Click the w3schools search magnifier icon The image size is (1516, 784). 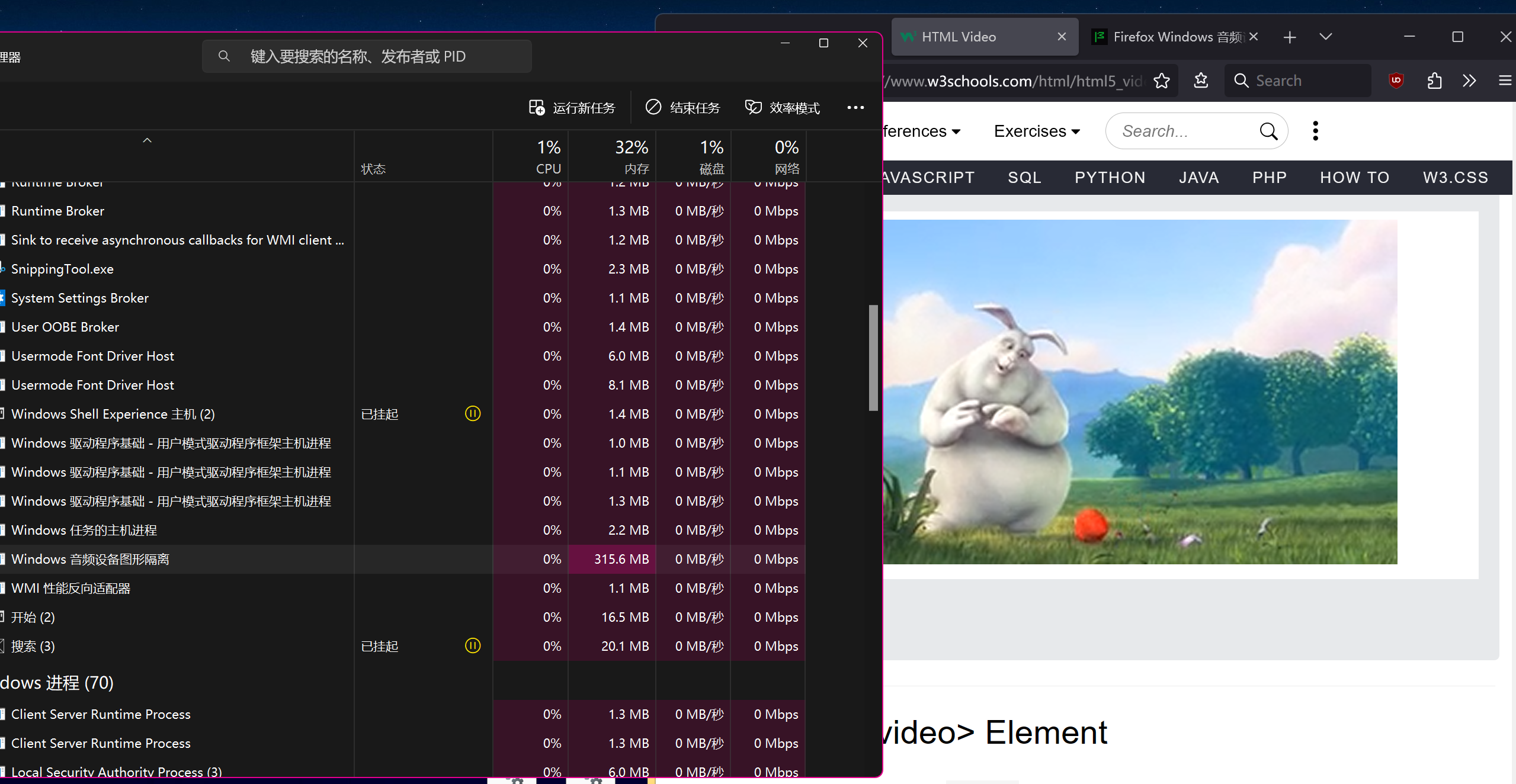tap(1268, 131)
